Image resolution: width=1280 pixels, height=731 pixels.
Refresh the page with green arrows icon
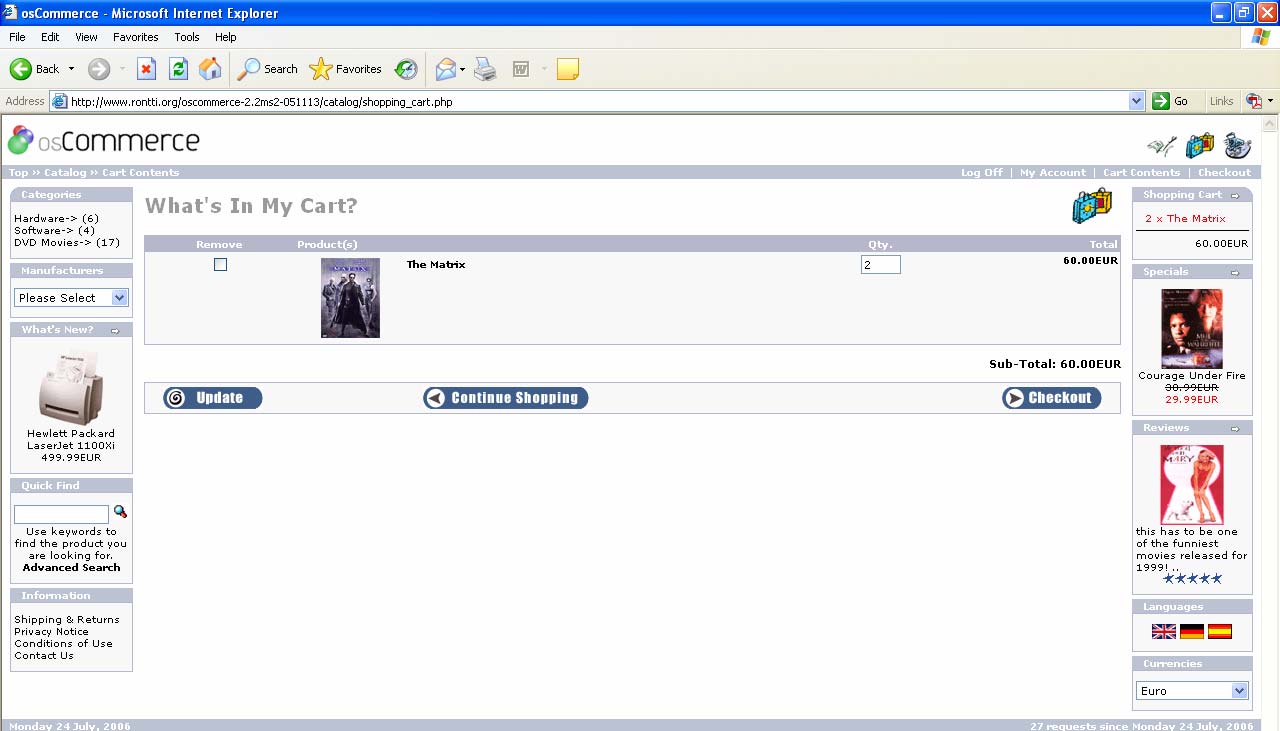[x=178, y=69]
